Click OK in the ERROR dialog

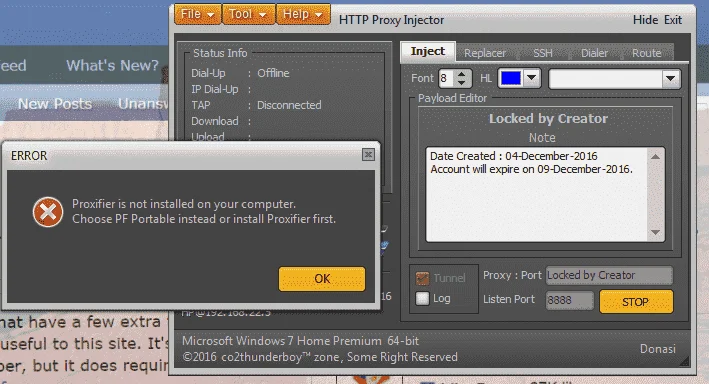(x=322, y=279)
